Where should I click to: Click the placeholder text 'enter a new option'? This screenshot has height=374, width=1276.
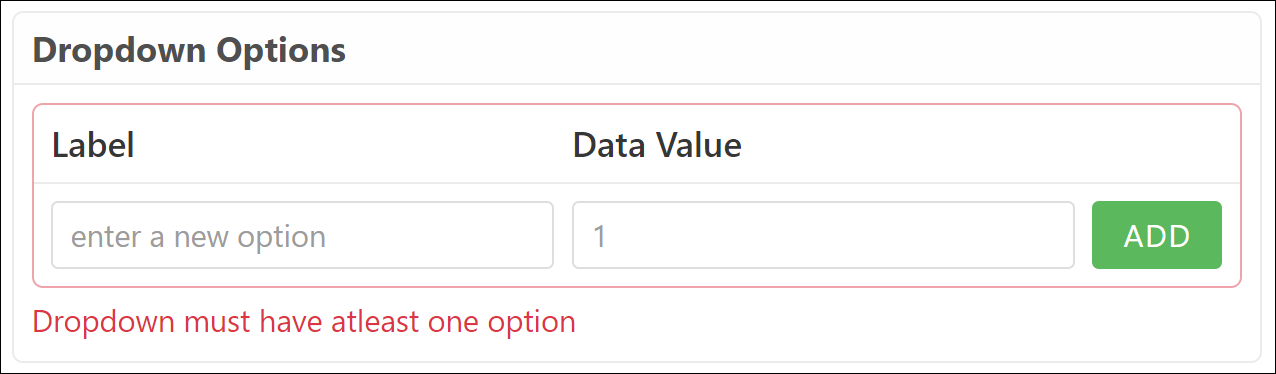click(199, 237)
